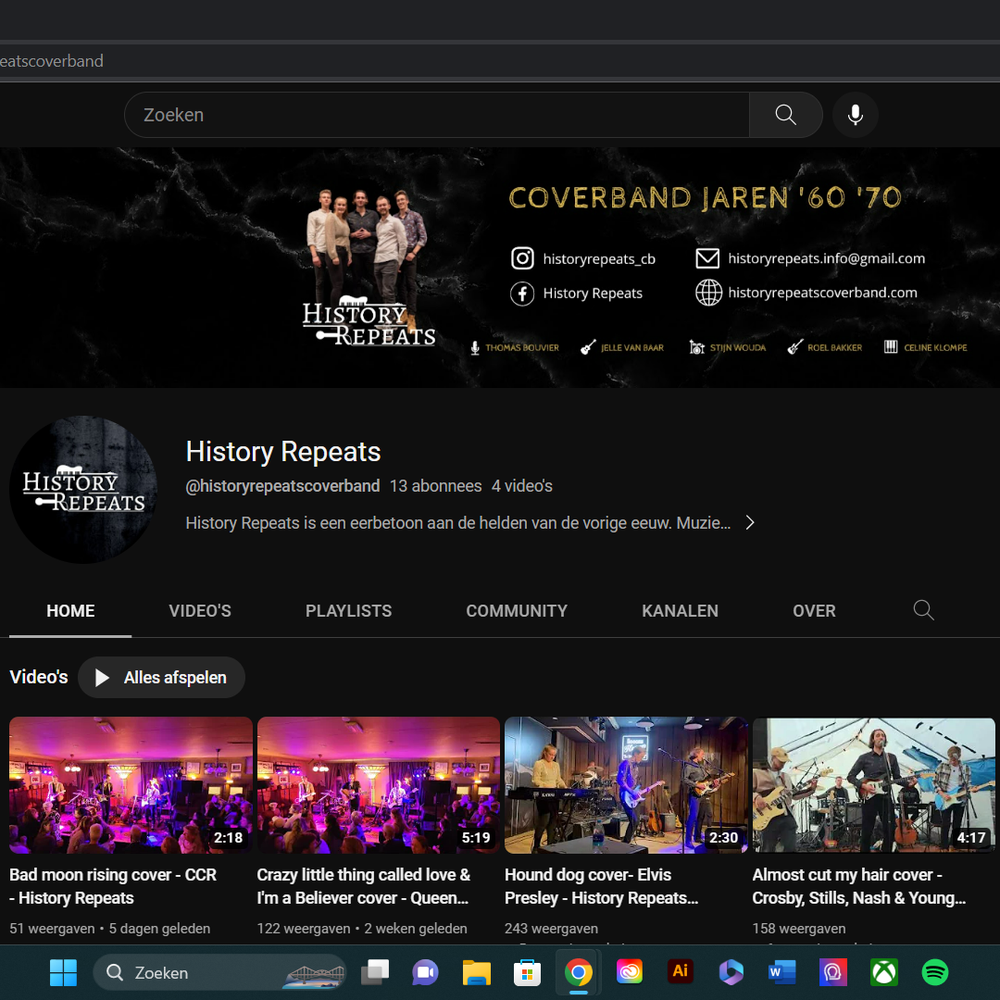Image resolution: width=1000 pixels, height=1000 pixels.
Task: Open channel search magnifier beside OVER tab
Action: (x=923, y=610)
